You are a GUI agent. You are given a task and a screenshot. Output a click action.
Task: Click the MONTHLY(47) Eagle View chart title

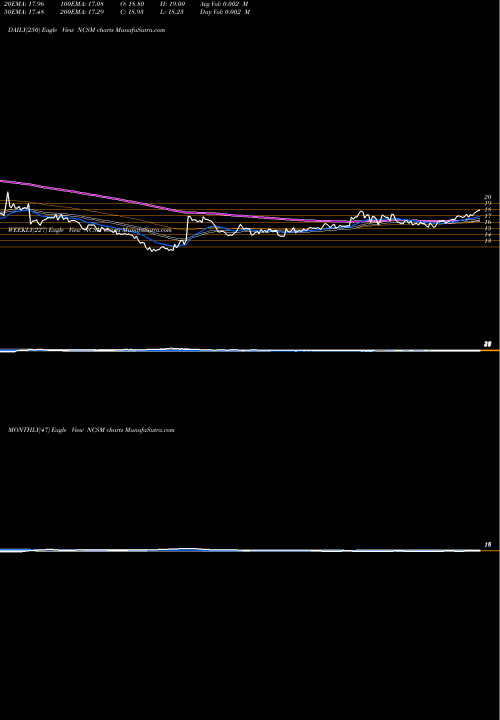pyautogui.click(x=91, y=430)
